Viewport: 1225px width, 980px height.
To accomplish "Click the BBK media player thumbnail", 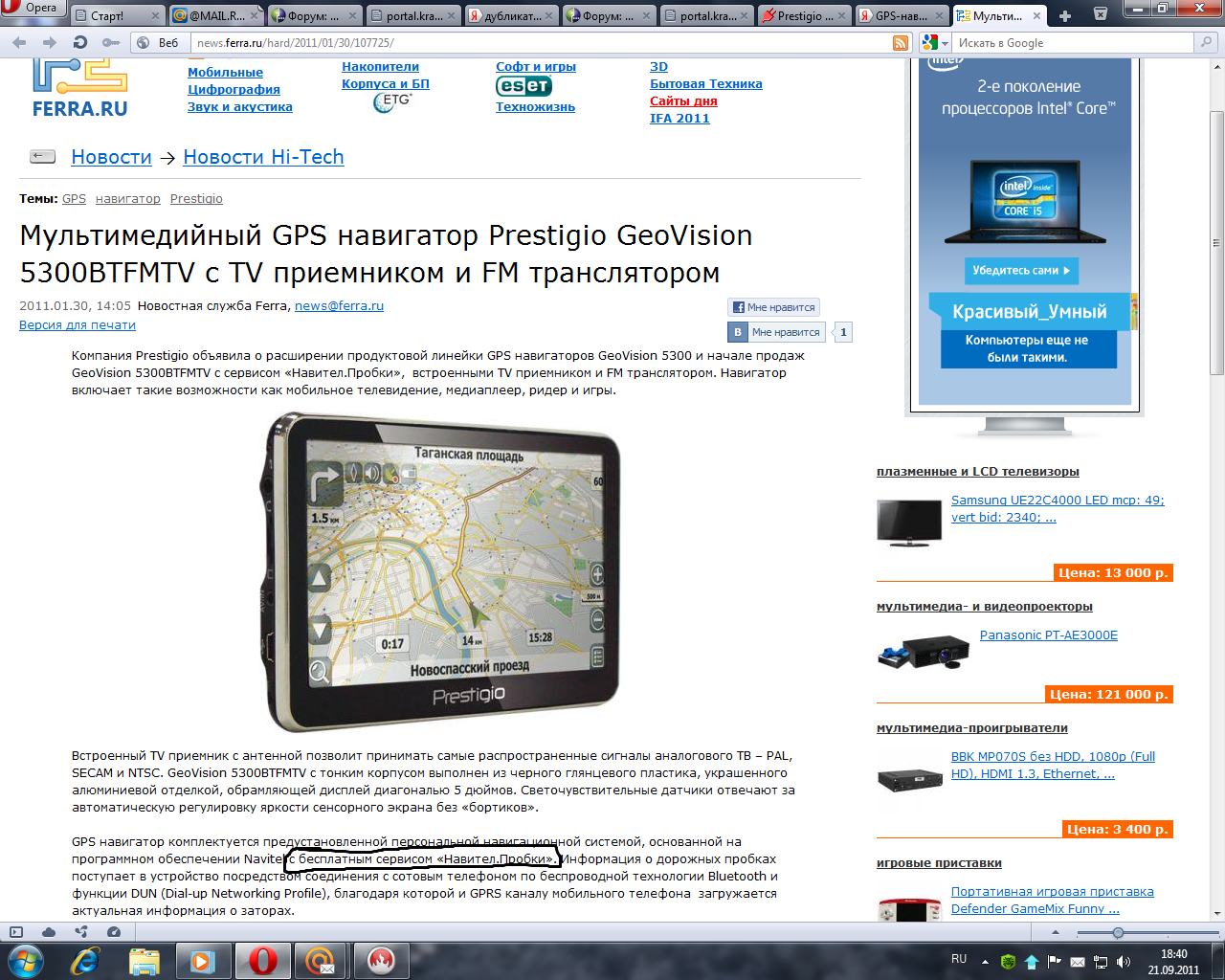I will (x=909, y=777).
